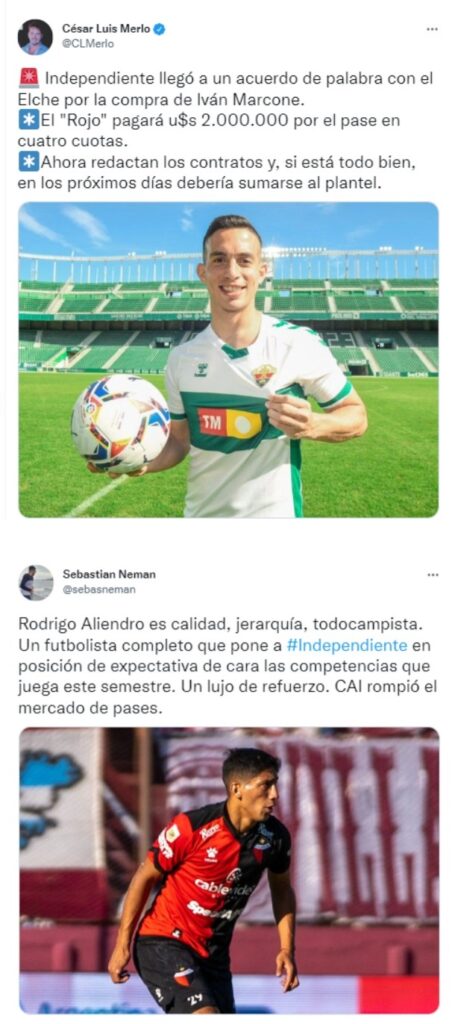Click the tweet text about Rodrigo Aliendro

point(226,667)
